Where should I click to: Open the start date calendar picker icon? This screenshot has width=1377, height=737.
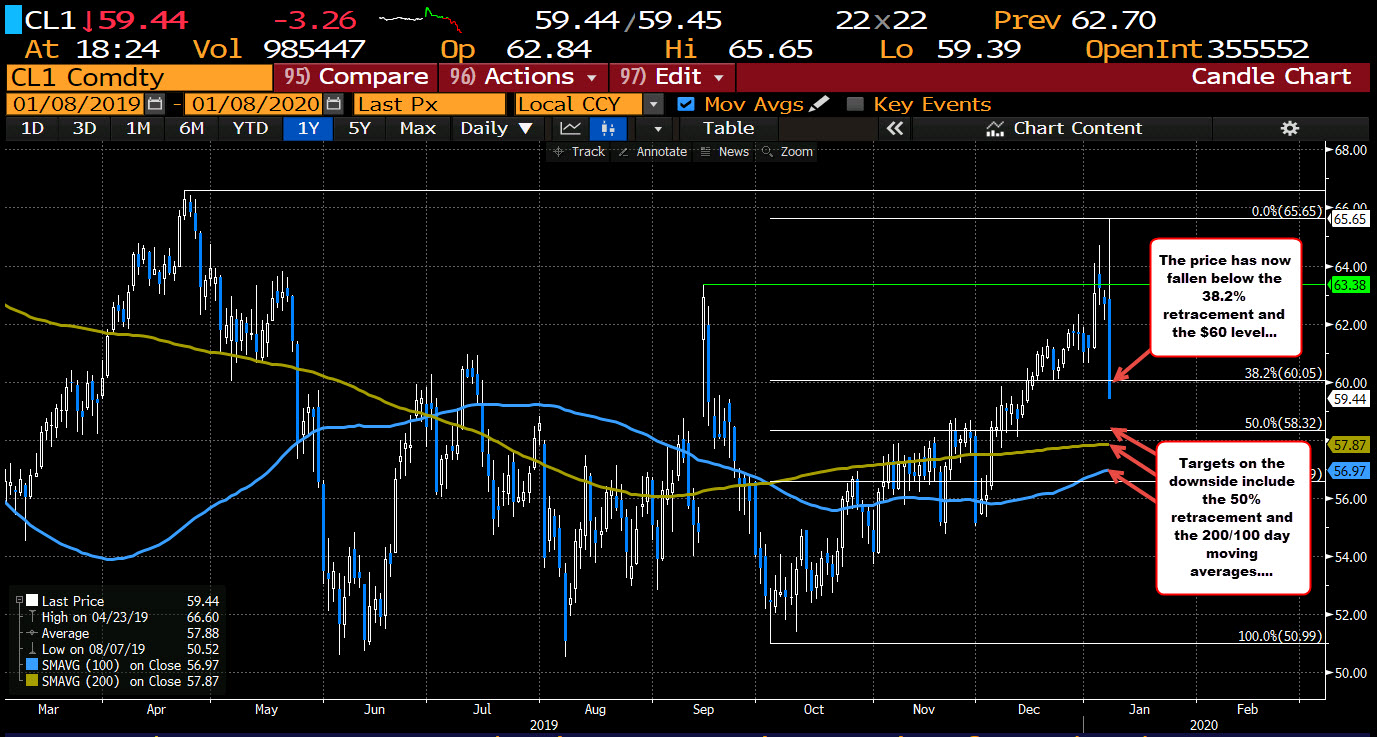tap(155, 104)
